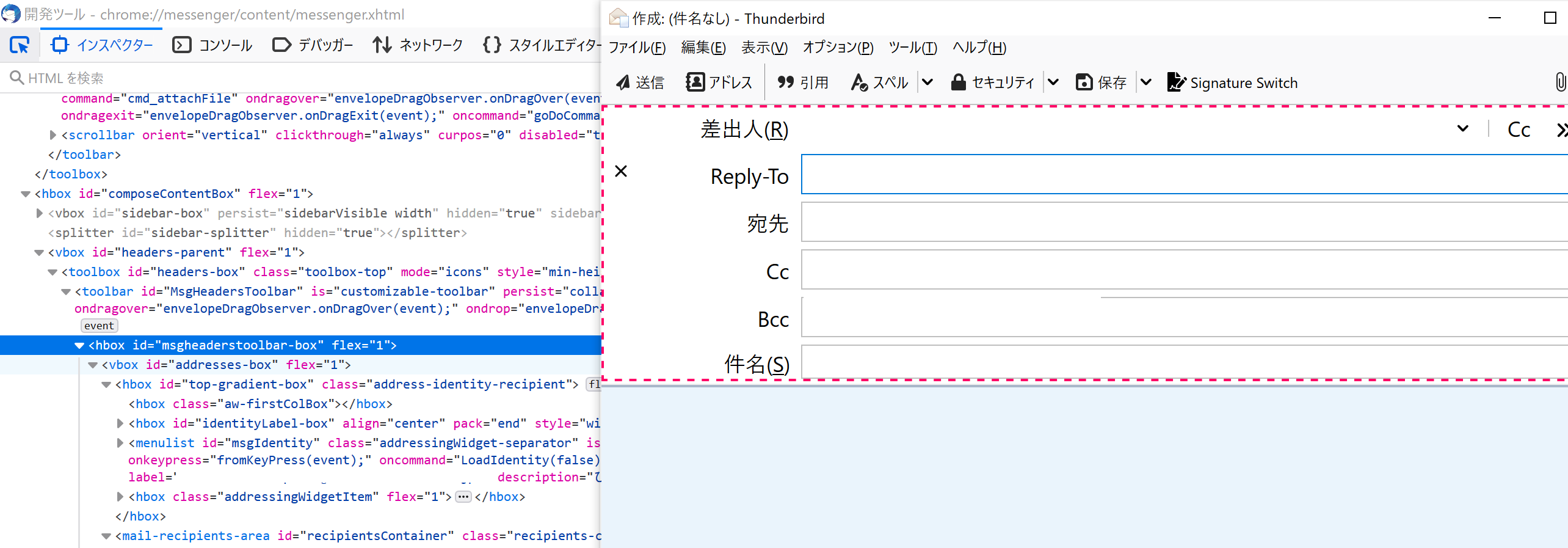1568x548 pixels.
Task: Click the element picker icon in devtools
Action: [x=20, y=45]
